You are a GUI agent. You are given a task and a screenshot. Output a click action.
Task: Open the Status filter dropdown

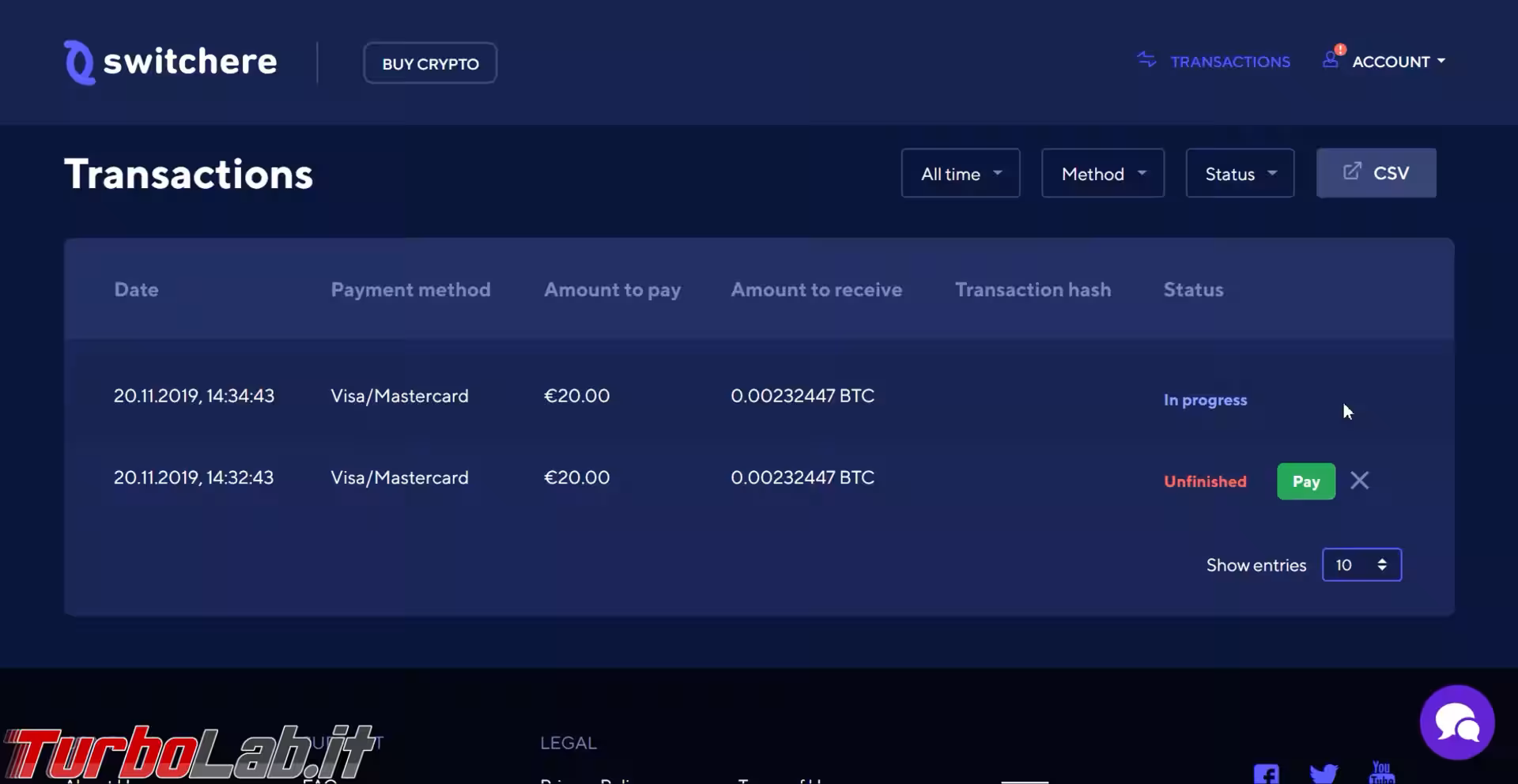coord(1238,173)
